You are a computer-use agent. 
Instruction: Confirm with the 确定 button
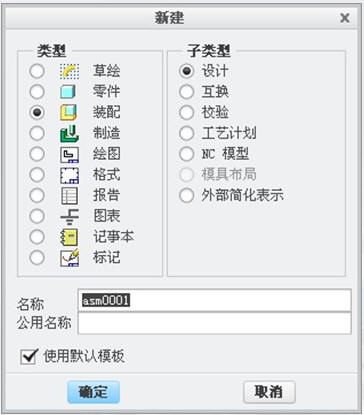tap(93, 392)
